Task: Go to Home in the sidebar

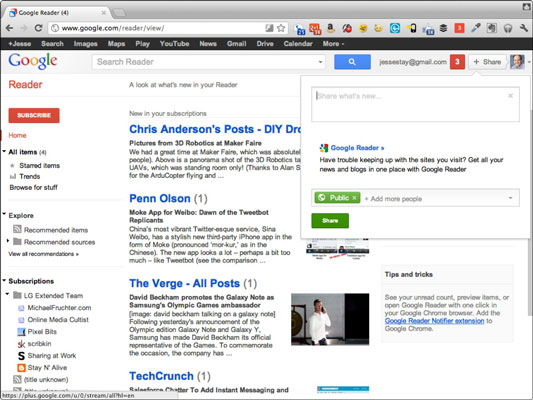Action: (x=17, y=135)
